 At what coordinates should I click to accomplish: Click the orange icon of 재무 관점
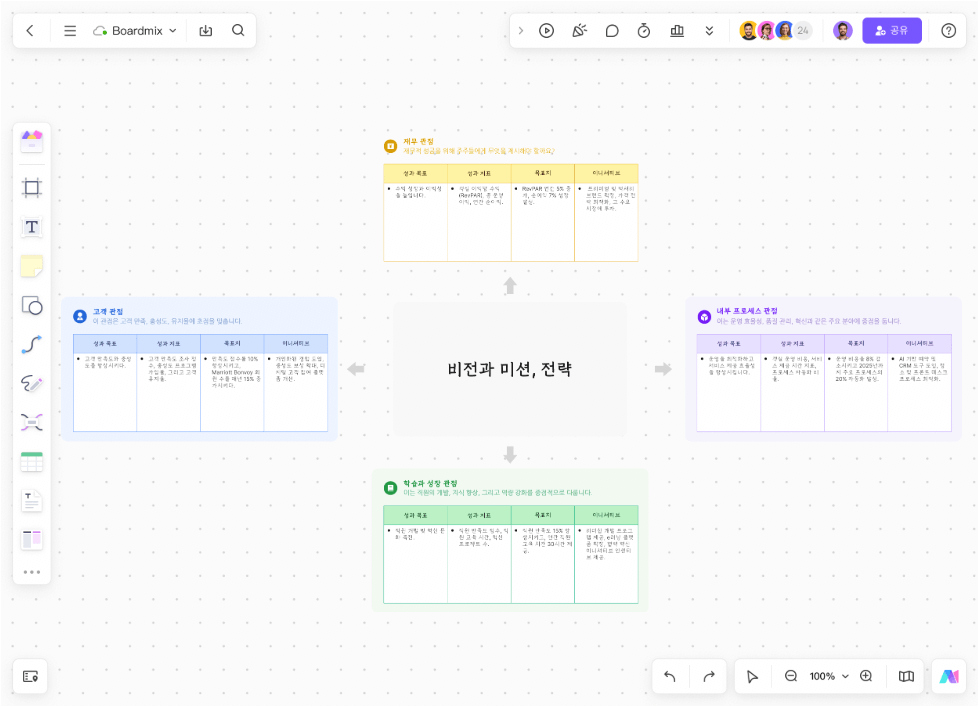(x=391, y=146)
